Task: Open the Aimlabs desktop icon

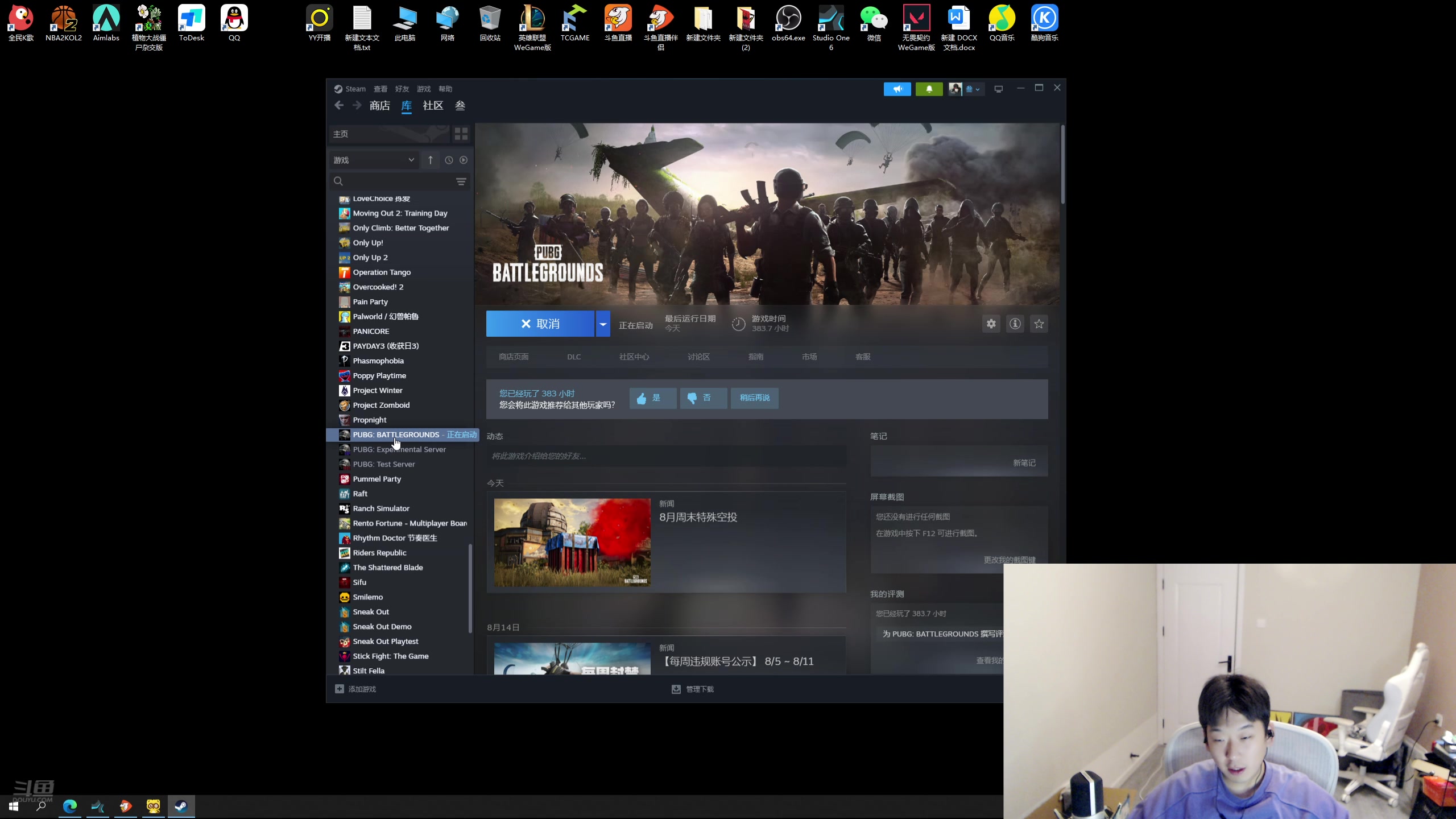Action: [106, 24]
